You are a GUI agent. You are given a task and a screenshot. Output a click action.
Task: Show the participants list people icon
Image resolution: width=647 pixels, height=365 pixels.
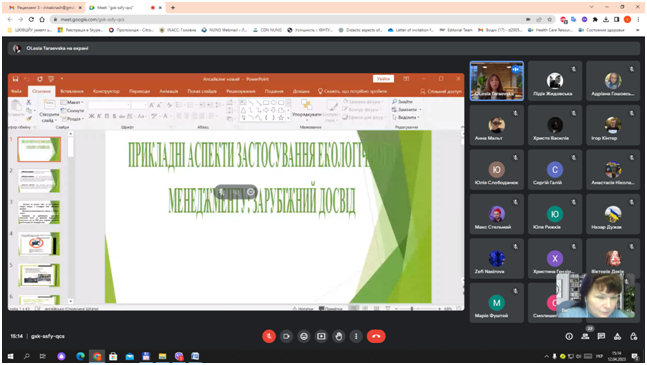[585, 337]
